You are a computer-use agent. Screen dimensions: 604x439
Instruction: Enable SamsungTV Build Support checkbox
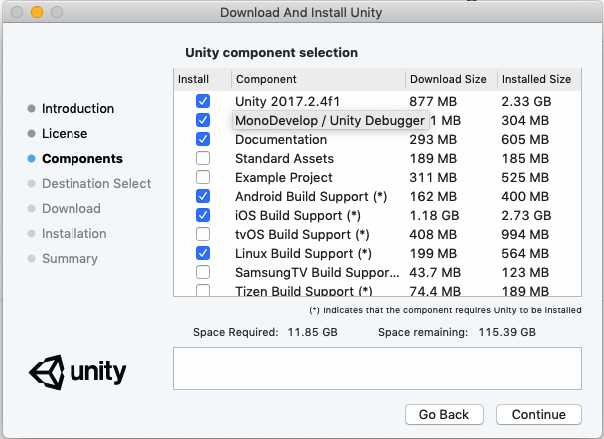tap(203, 272)
